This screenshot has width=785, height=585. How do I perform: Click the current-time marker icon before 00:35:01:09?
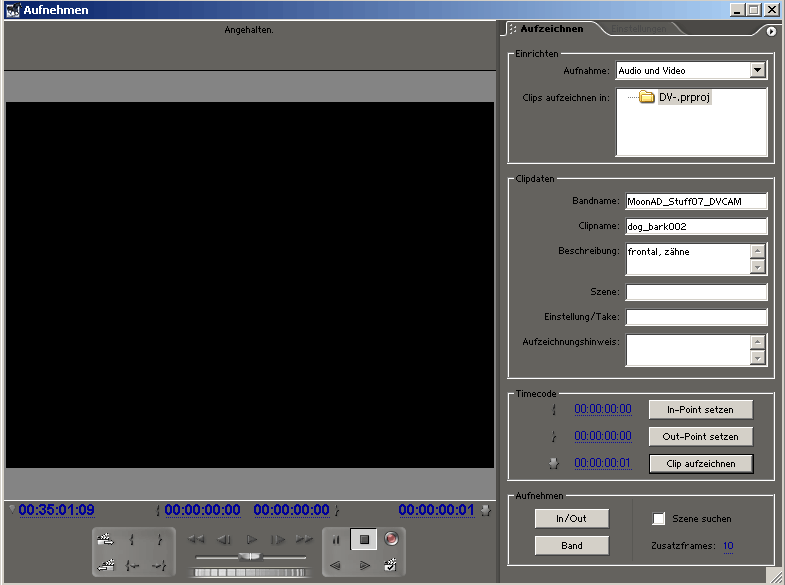click(x=12, y=509)
